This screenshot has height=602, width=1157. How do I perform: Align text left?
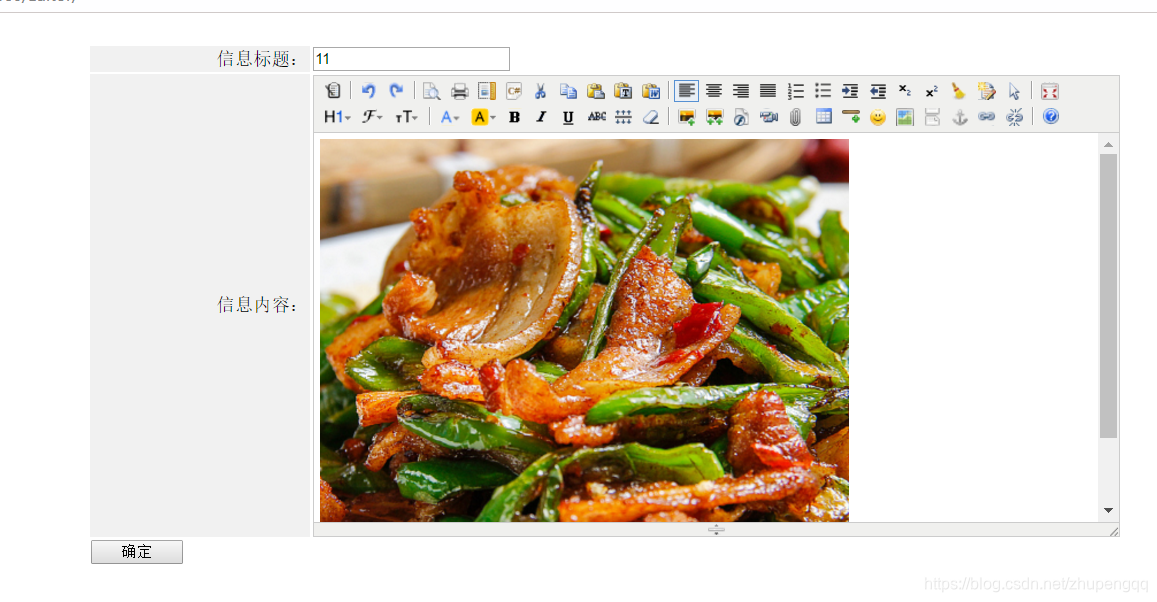(686, 91)
